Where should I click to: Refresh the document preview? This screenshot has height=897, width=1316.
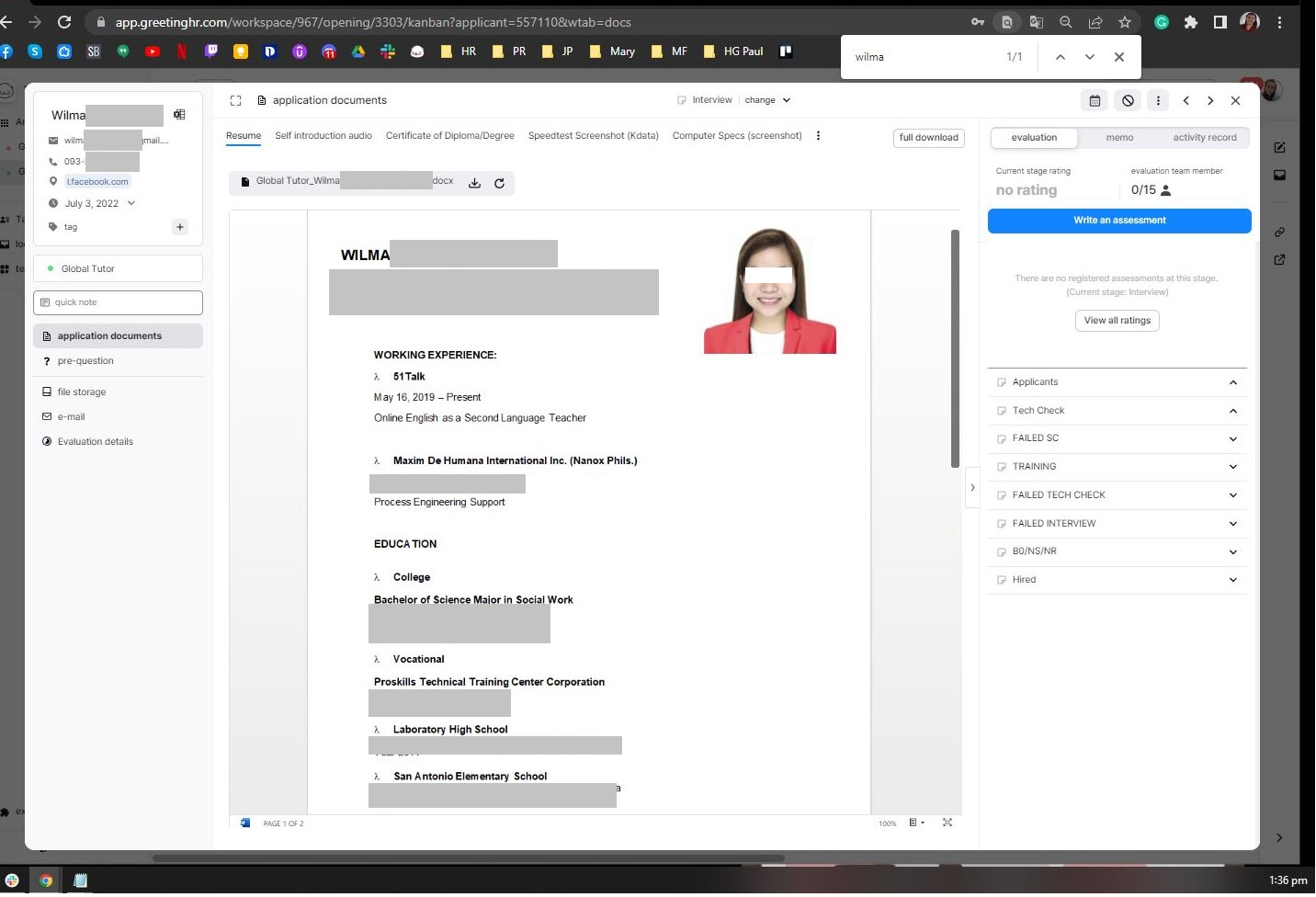click(499, 183)
